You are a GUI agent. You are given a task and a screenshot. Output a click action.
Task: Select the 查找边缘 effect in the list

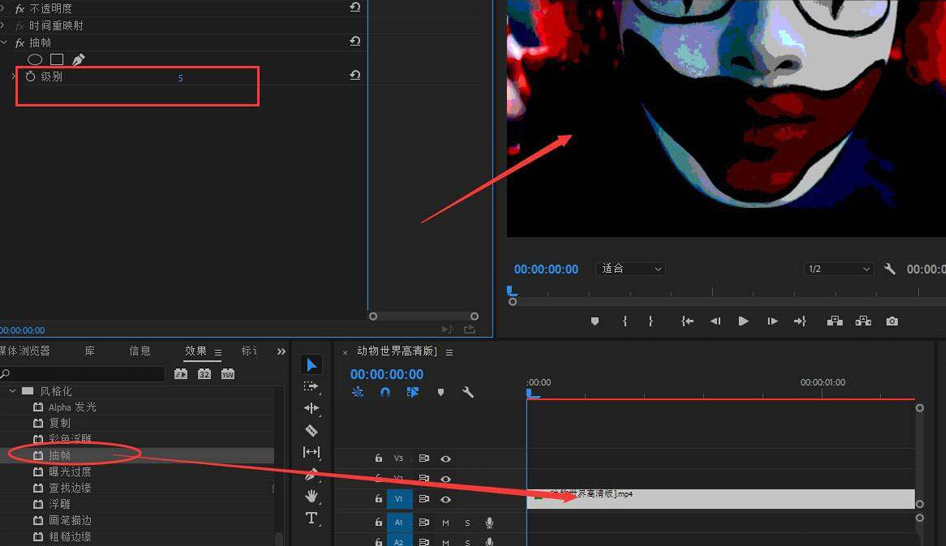(70, 488)
